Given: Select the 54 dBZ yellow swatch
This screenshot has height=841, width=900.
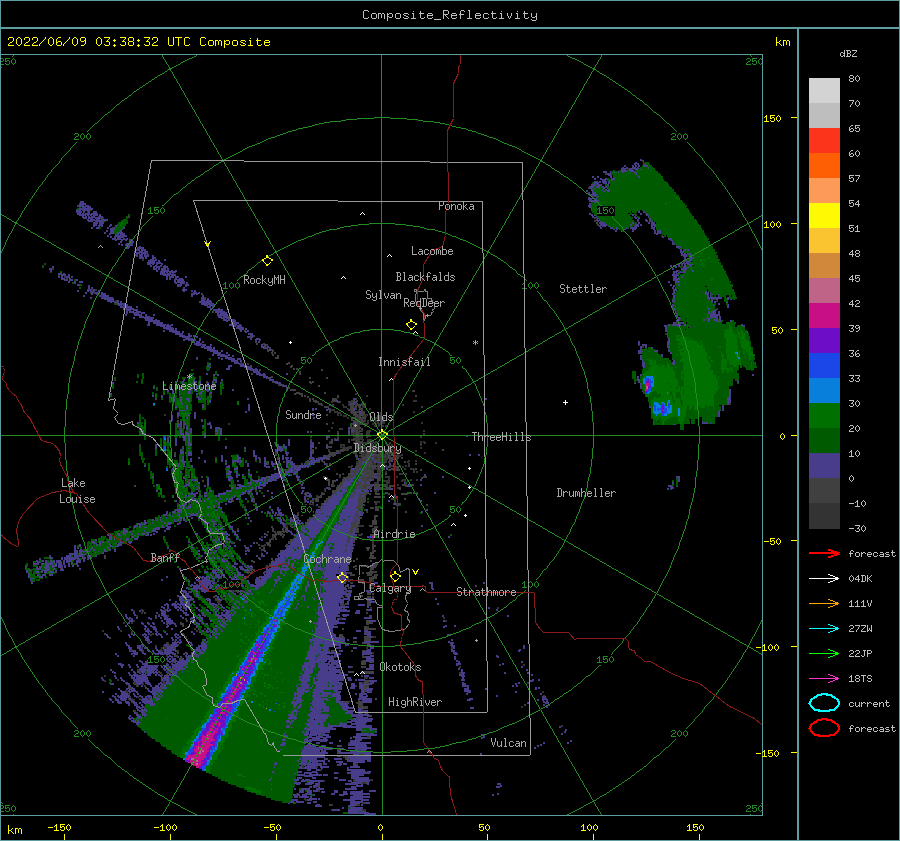Looking at the screenshot, I should tap(824, 215).
